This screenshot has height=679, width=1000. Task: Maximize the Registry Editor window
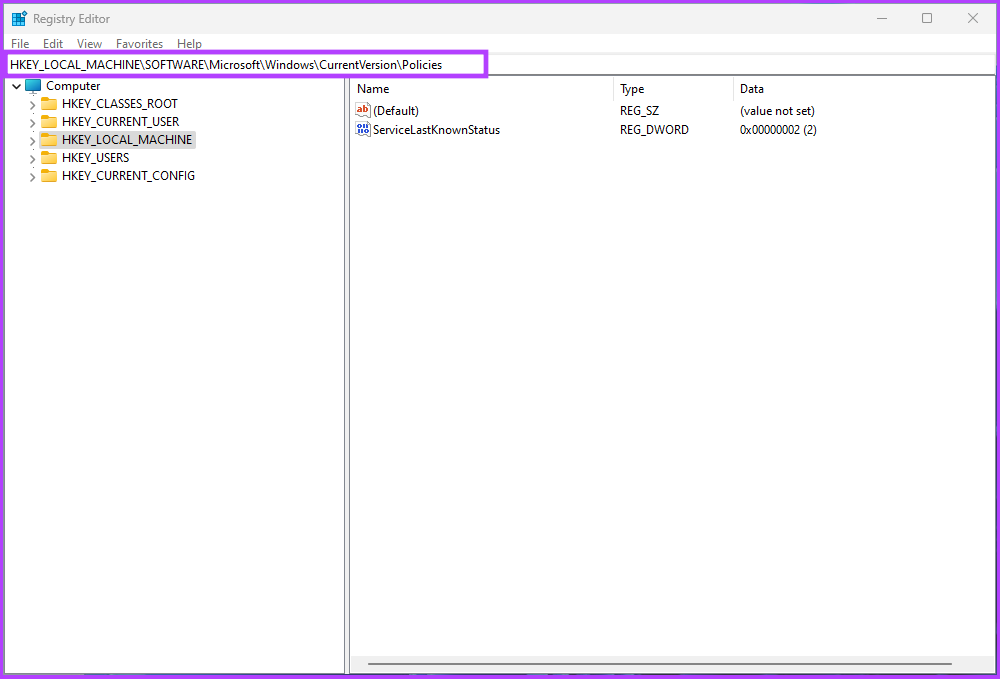927,18
